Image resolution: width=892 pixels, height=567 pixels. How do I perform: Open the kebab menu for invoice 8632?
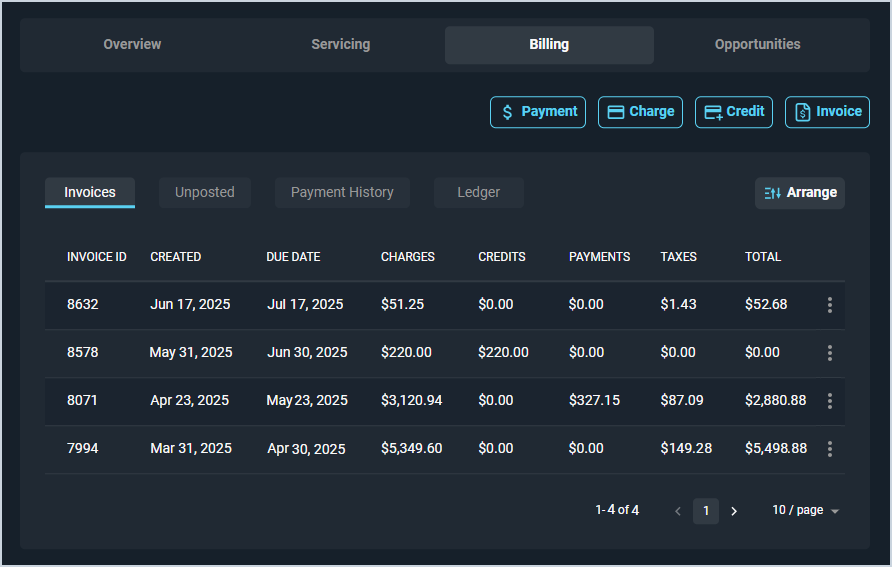[829, 305]
